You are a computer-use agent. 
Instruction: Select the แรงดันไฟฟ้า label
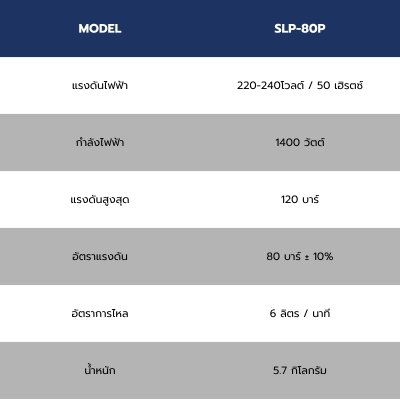(x=100, y=85)
